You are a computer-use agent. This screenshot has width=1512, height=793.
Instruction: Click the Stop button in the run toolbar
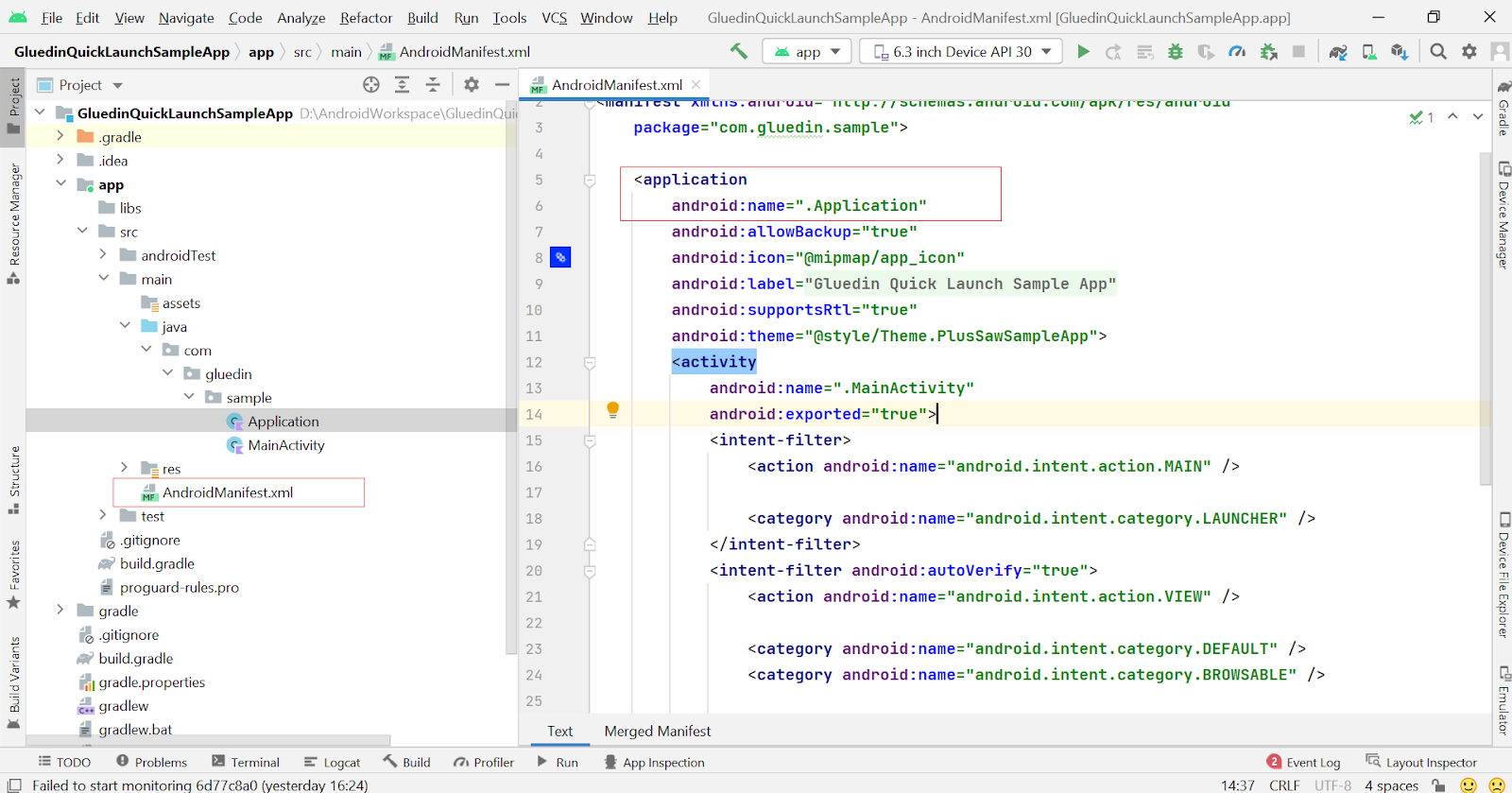coord(1298,52)
